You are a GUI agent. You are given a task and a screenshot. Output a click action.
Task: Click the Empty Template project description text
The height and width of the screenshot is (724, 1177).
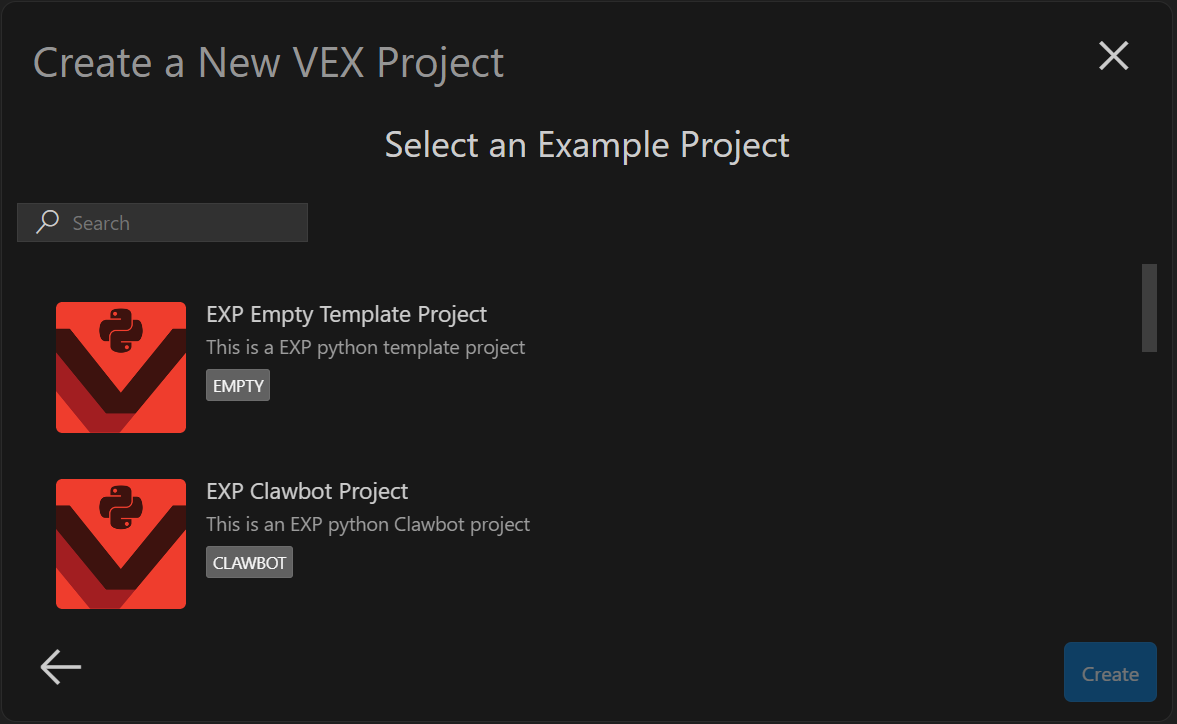[x=366, y=347]
